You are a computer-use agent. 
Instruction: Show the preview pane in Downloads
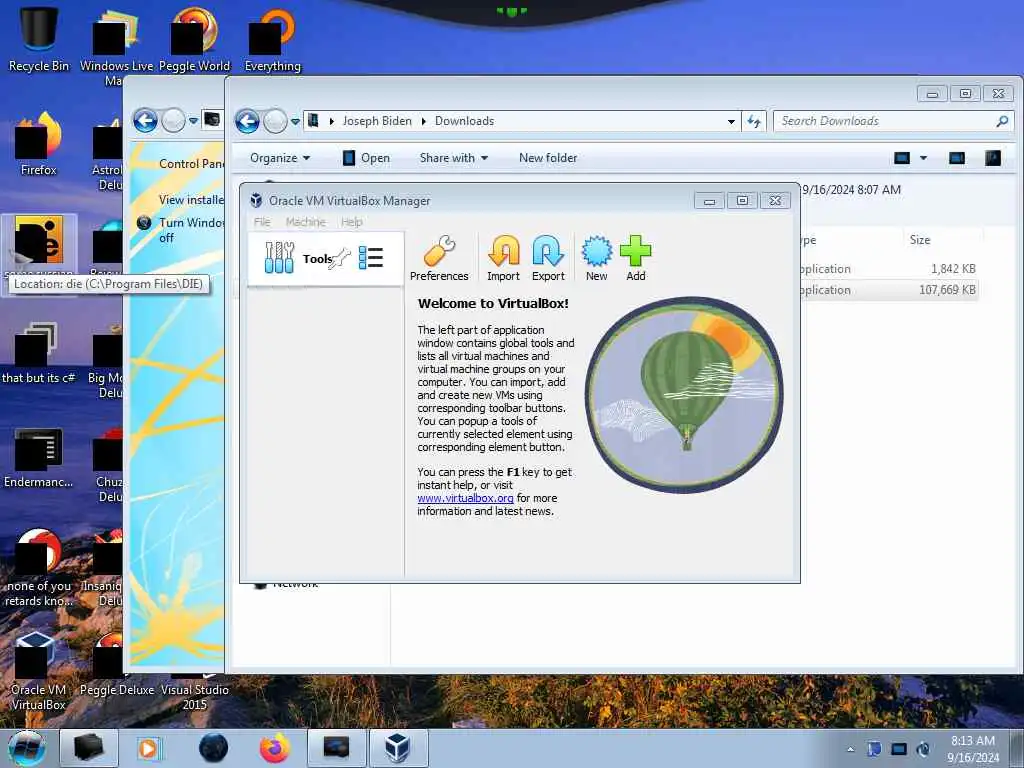pyautogui.click(x=957, y=158)
